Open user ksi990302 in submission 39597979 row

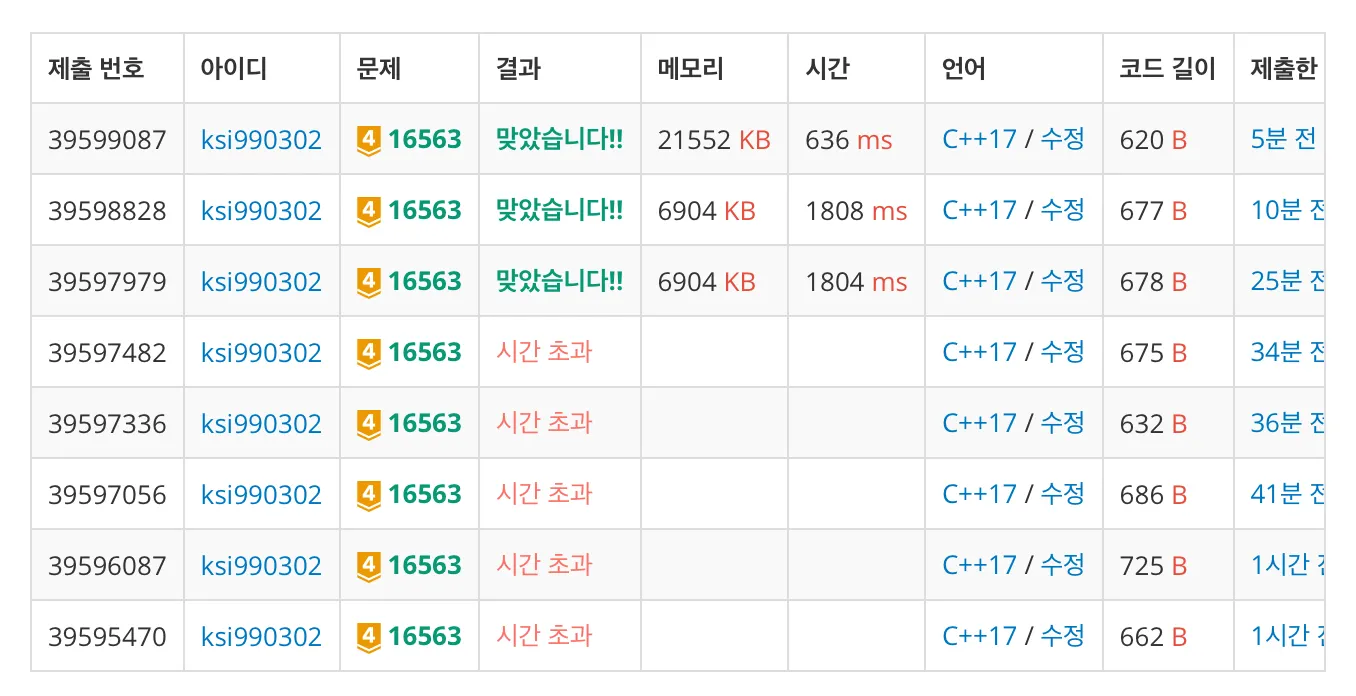261,282
